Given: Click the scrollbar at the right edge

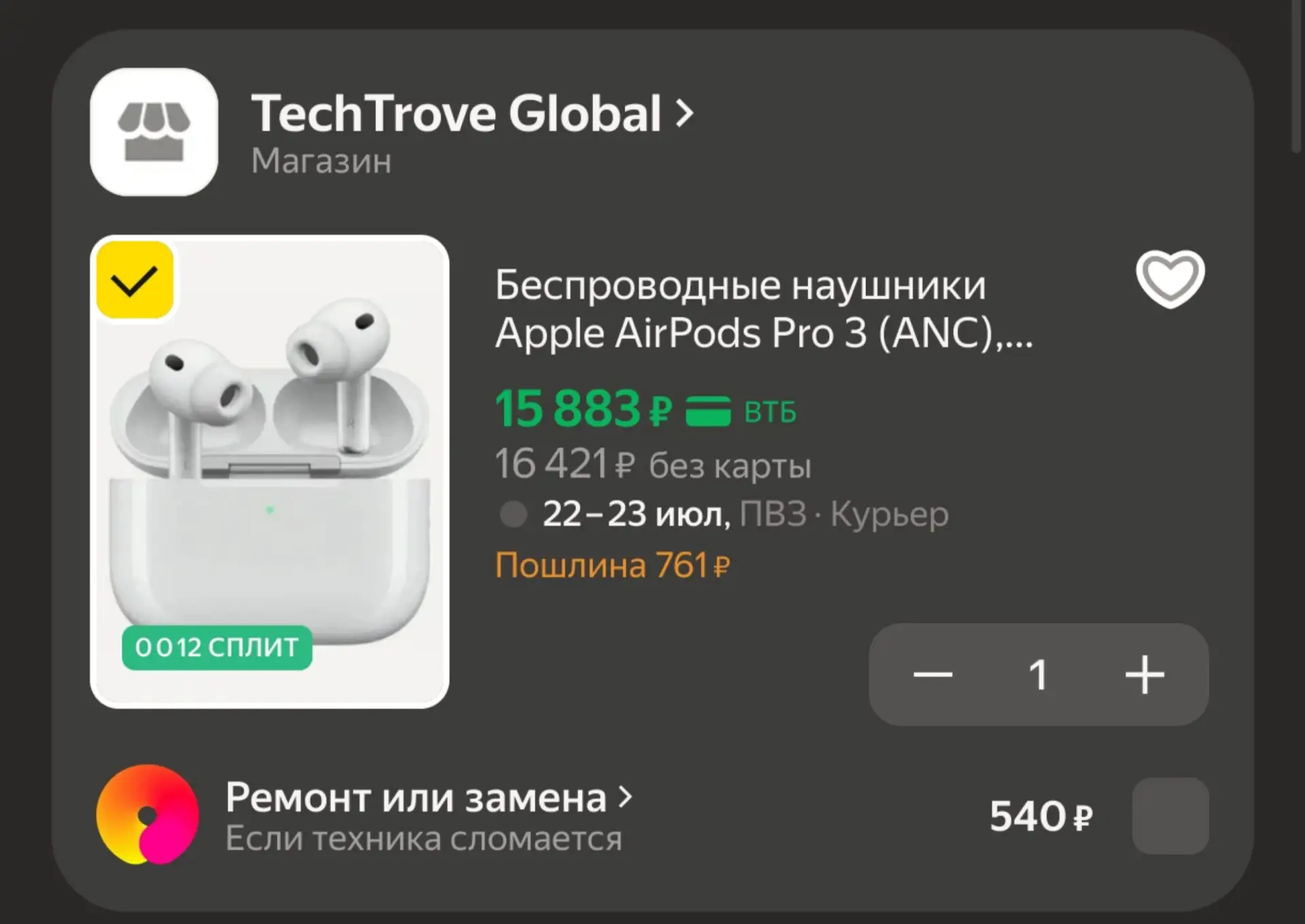Looking at the screenshot, I should [x=1297, y=75].
